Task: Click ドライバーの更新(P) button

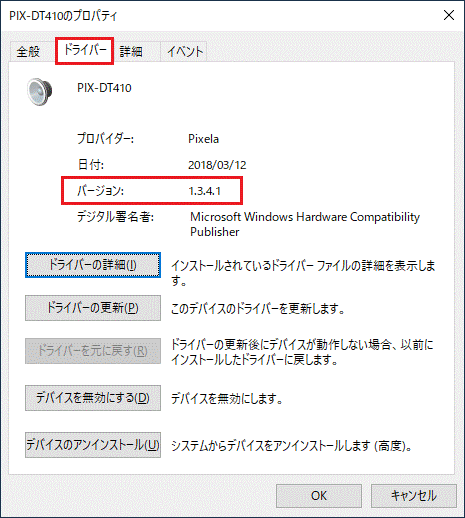Action: point(93,308)
